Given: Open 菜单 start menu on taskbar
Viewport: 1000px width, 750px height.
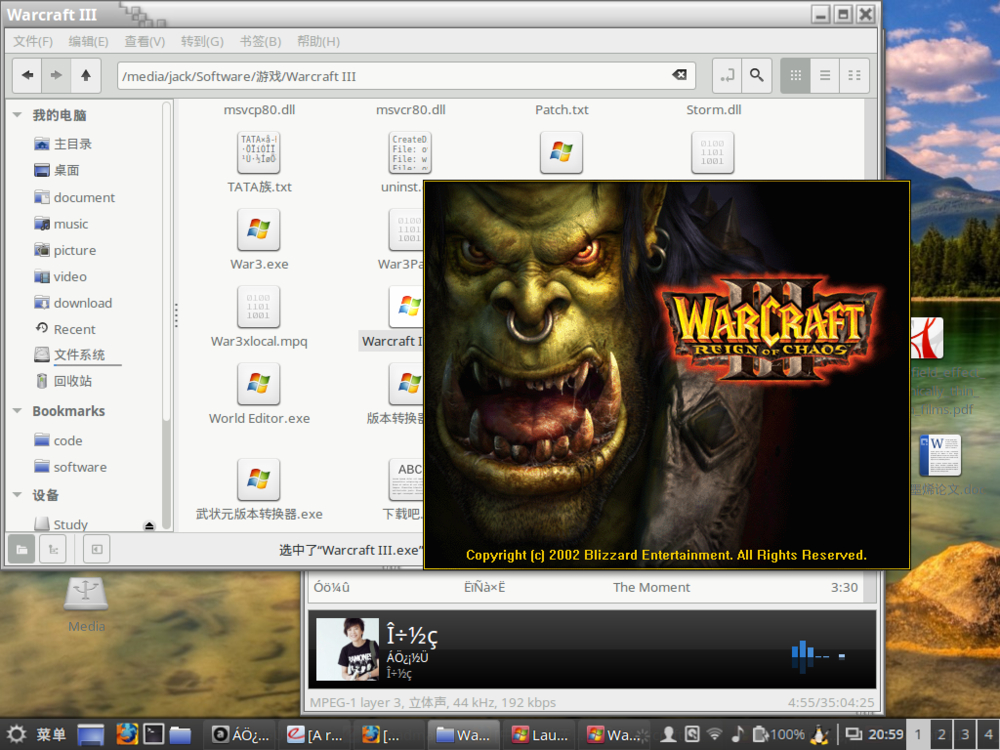Looking at the screenshot, I should coord(37,735).
